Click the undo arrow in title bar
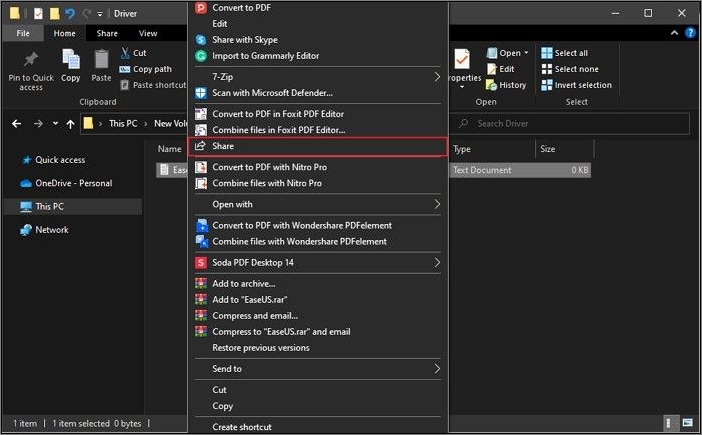The image size is (702, 435). [70, 14]
